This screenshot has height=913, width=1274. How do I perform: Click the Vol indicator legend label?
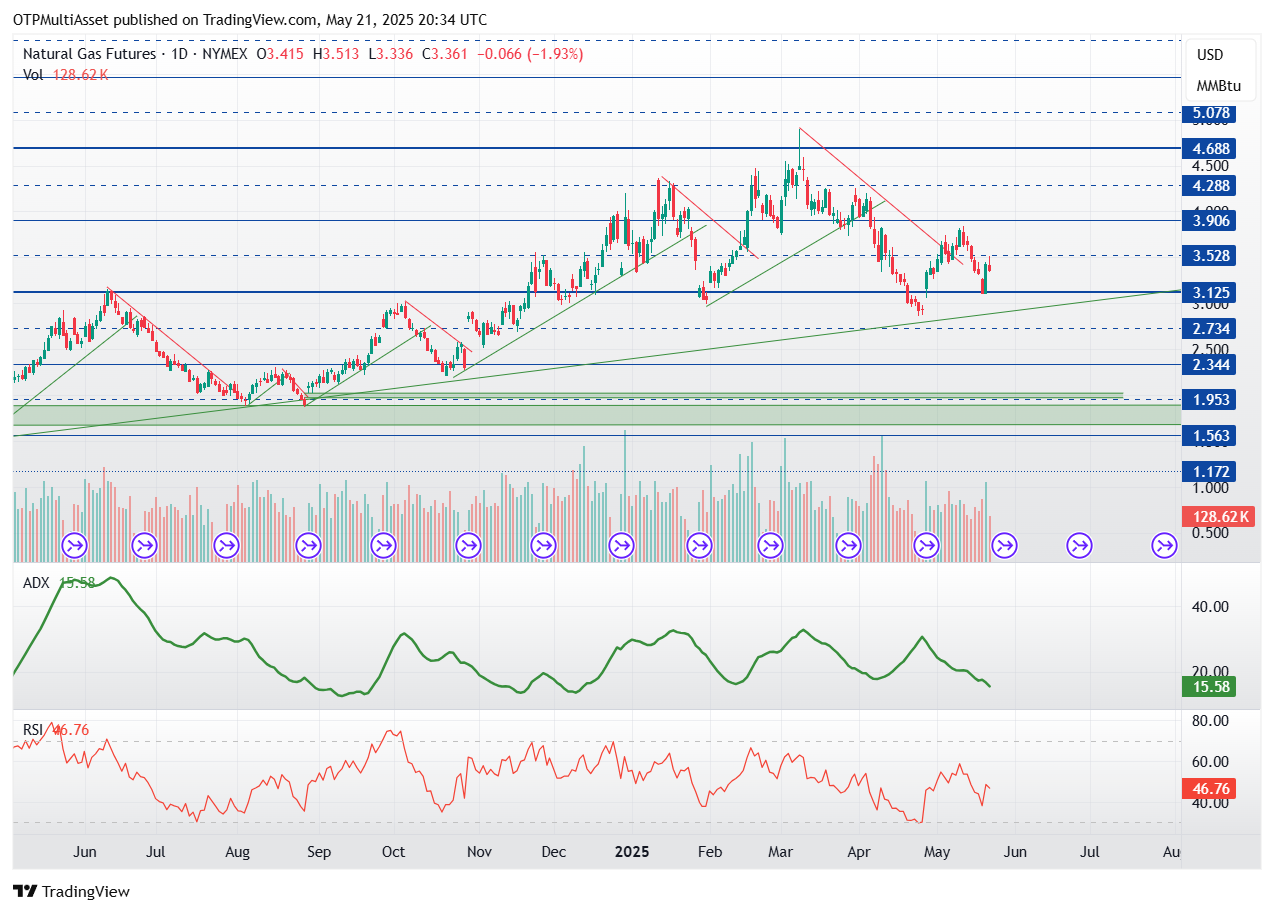pos(33,74)
